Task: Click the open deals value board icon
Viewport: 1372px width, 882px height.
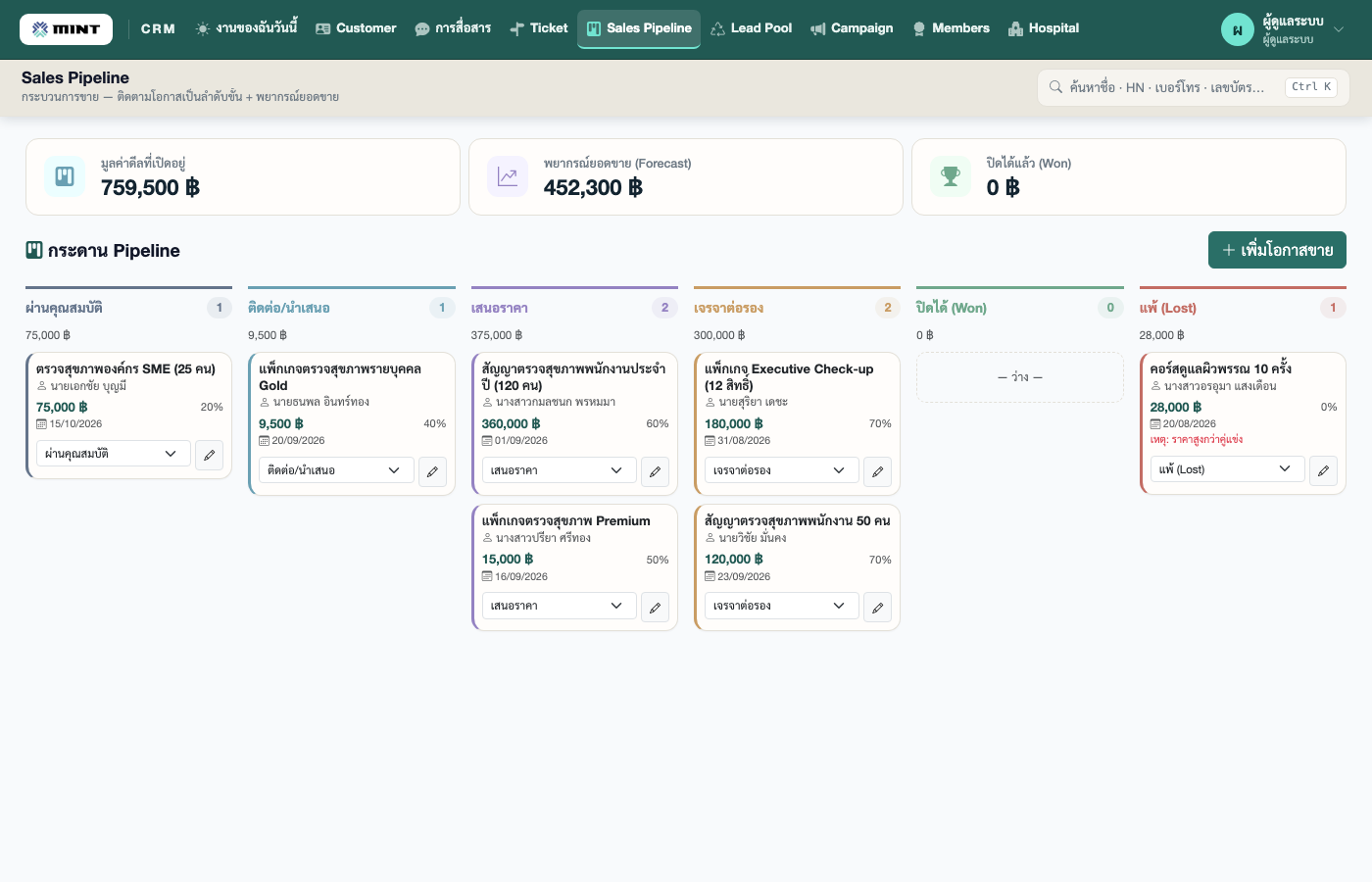Action: 65,176
